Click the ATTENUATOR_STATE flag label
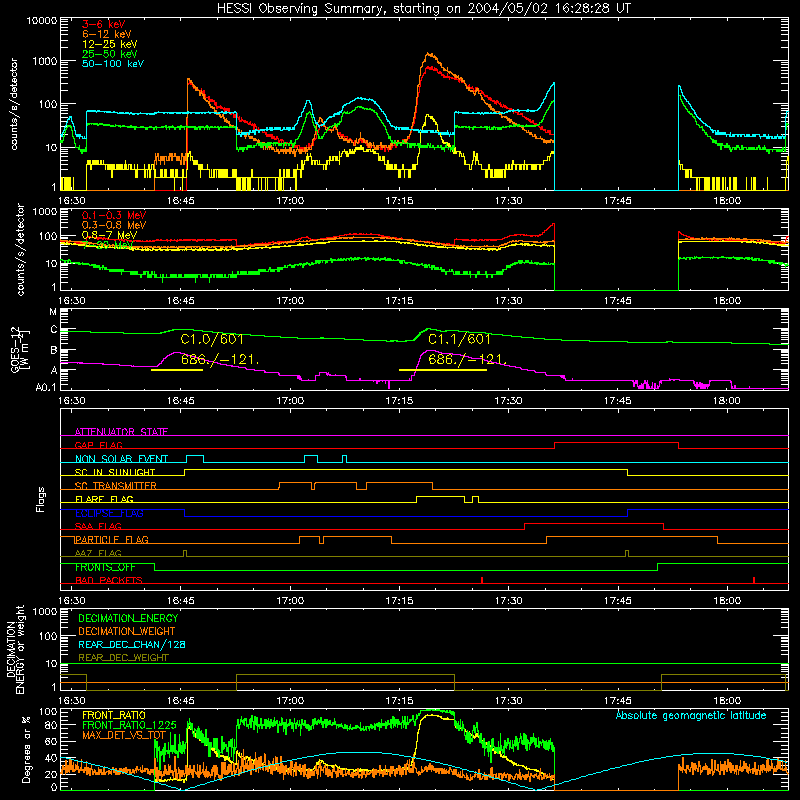Viewport: 800px width, 800px height. [x=121, y=432]
